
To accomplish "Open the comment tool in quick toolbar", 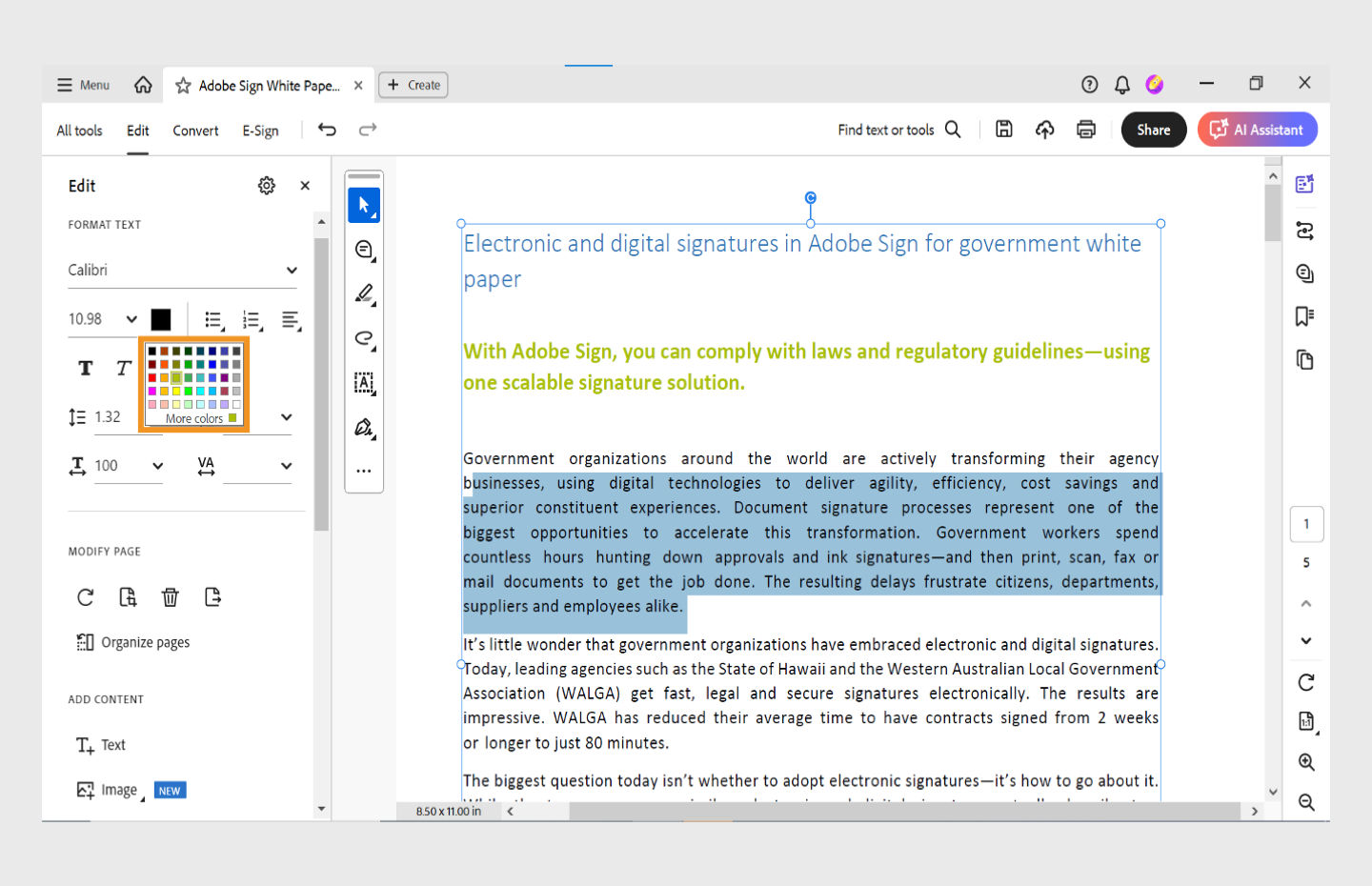I will (x=364, y=249).
